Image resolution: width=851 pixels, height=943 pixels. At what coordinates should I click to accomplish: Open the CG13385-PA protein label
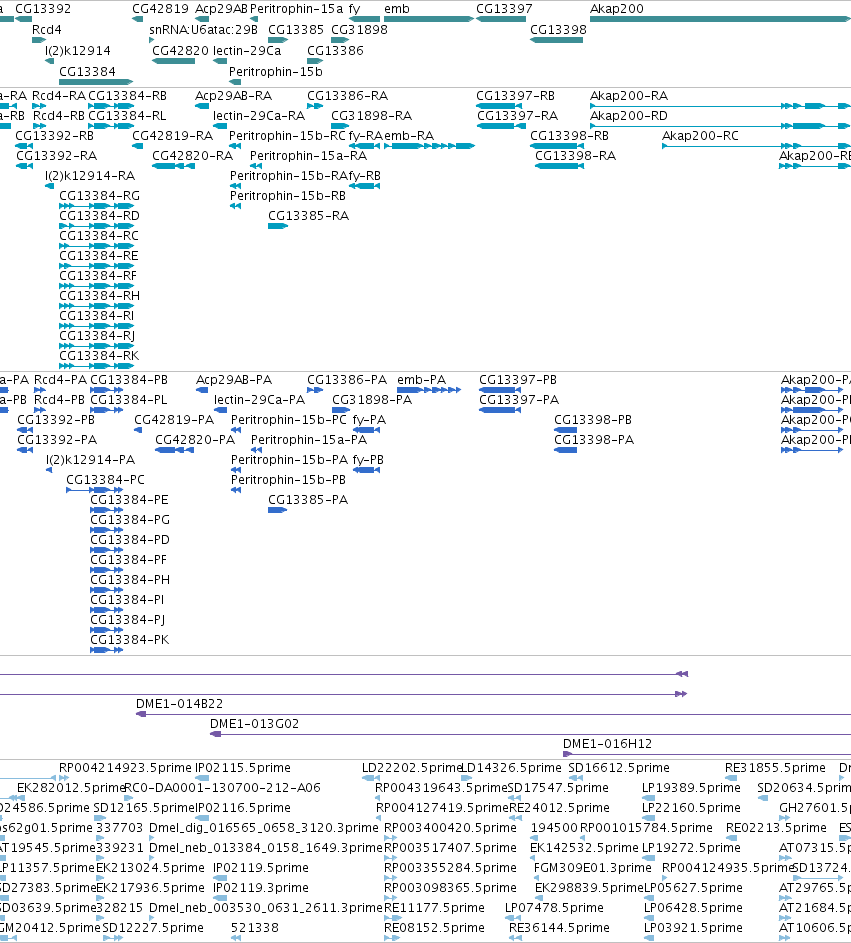click(308, 500)
